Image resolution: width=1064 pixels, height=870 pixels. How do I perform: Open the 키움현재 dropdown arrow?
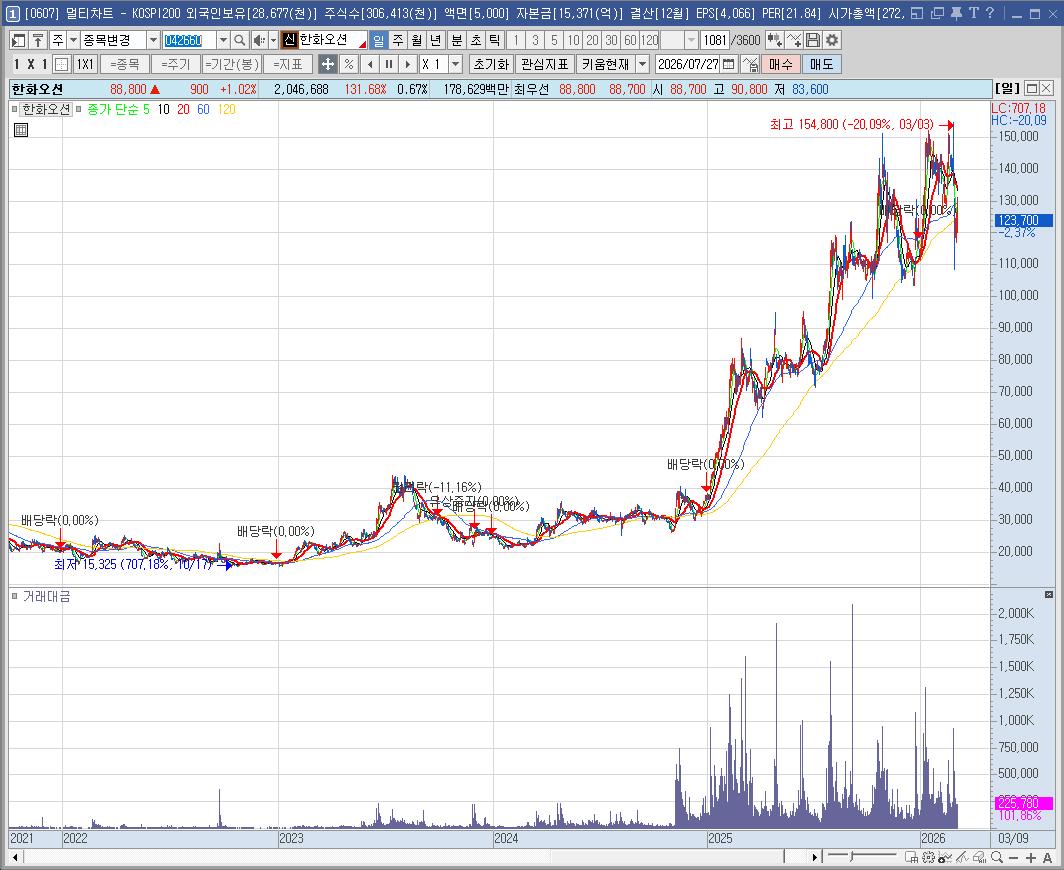coord(642,64)
